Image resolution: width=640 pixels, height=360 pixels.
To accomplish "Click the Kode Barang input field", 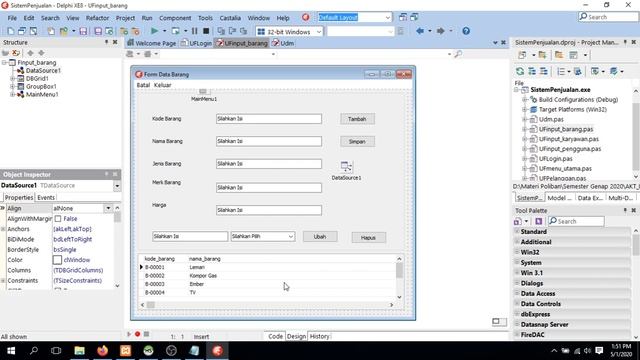I will [x=269, y=119].
